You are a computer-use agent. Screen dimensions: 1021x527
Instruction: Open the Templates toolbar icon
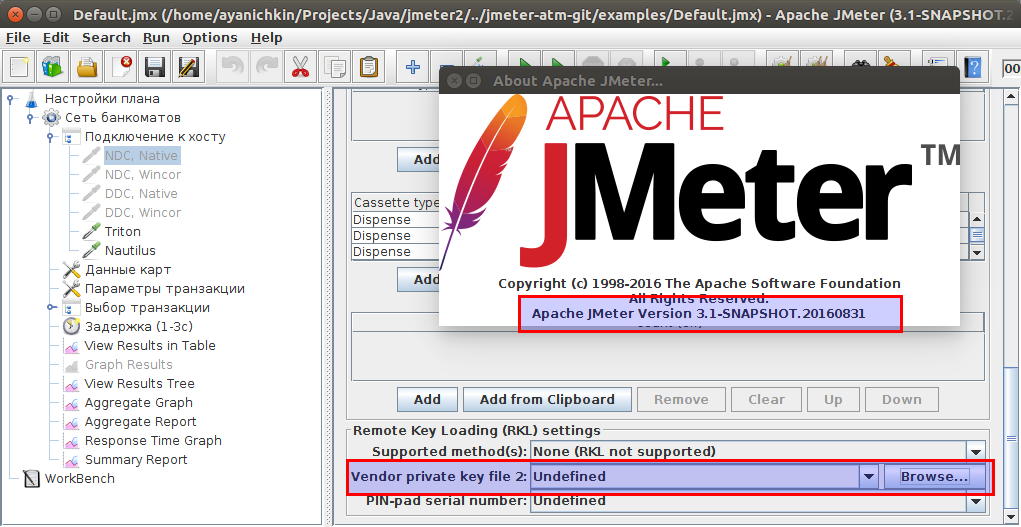pyautogui.click(x=53, y=66)
